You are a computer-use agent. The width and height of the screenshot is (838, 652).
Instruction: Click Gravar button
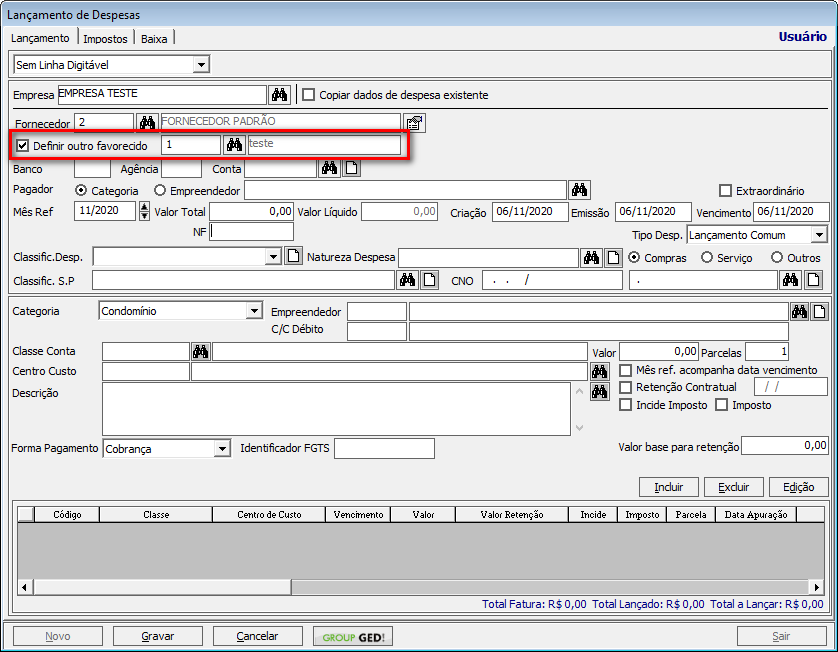click(x=158, y=637)
